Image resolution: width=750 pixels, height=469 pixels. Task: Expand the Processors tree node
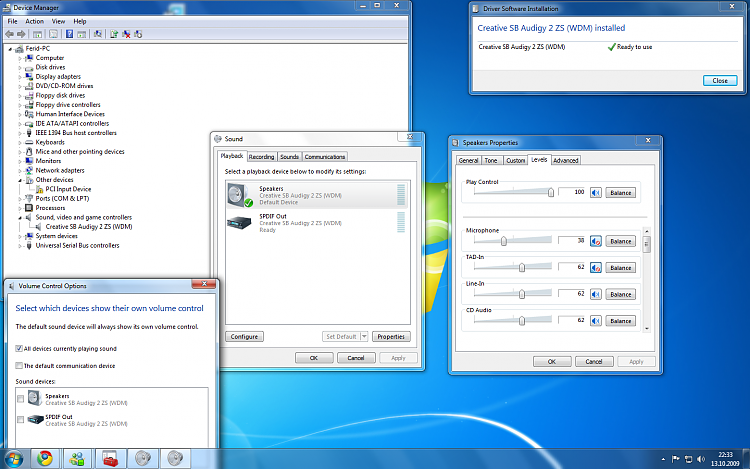[x=20, y=208]
